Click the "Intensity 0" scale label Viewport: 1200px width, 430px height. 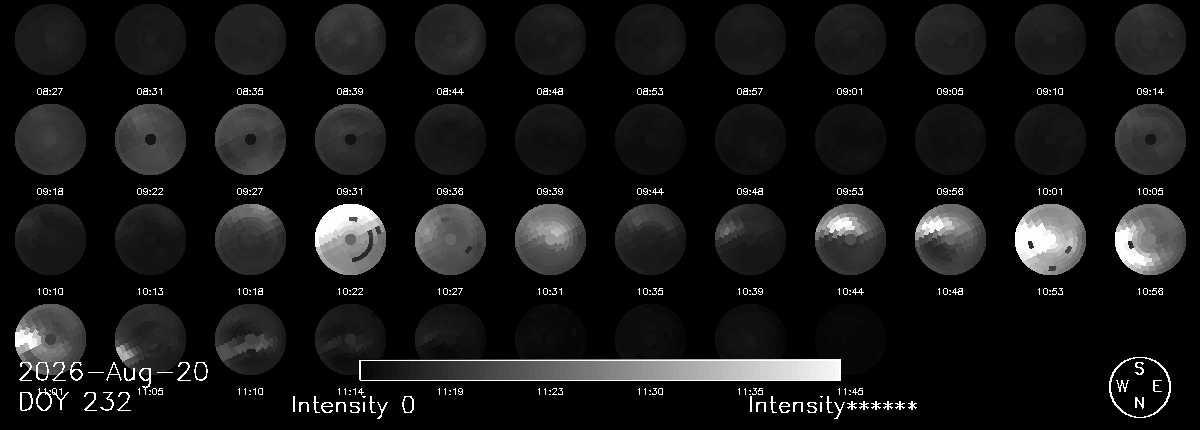point(353,406)
